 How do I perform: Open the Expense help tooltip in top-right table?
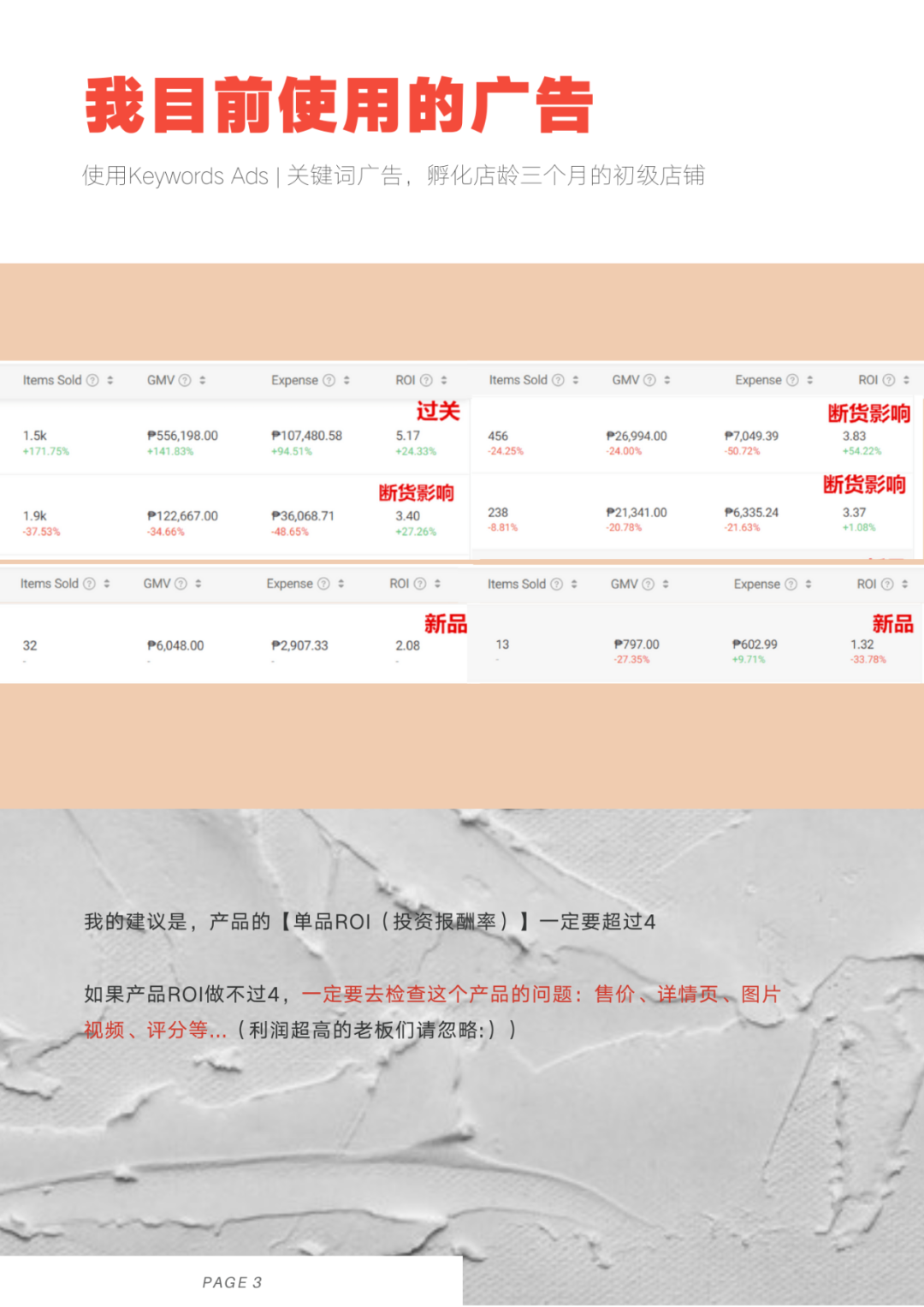(792, 380)
